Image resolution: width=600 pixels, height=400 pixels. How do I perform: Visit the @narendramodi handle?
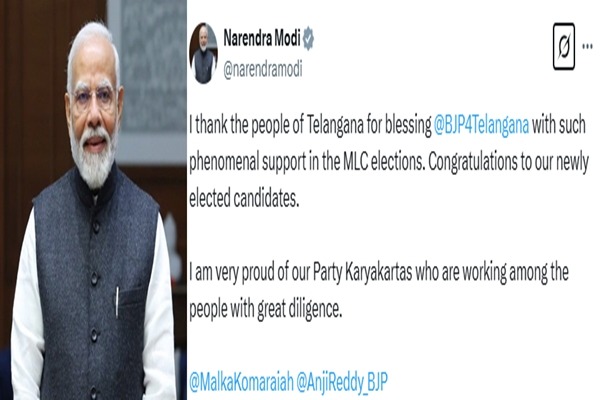(263, 69)
